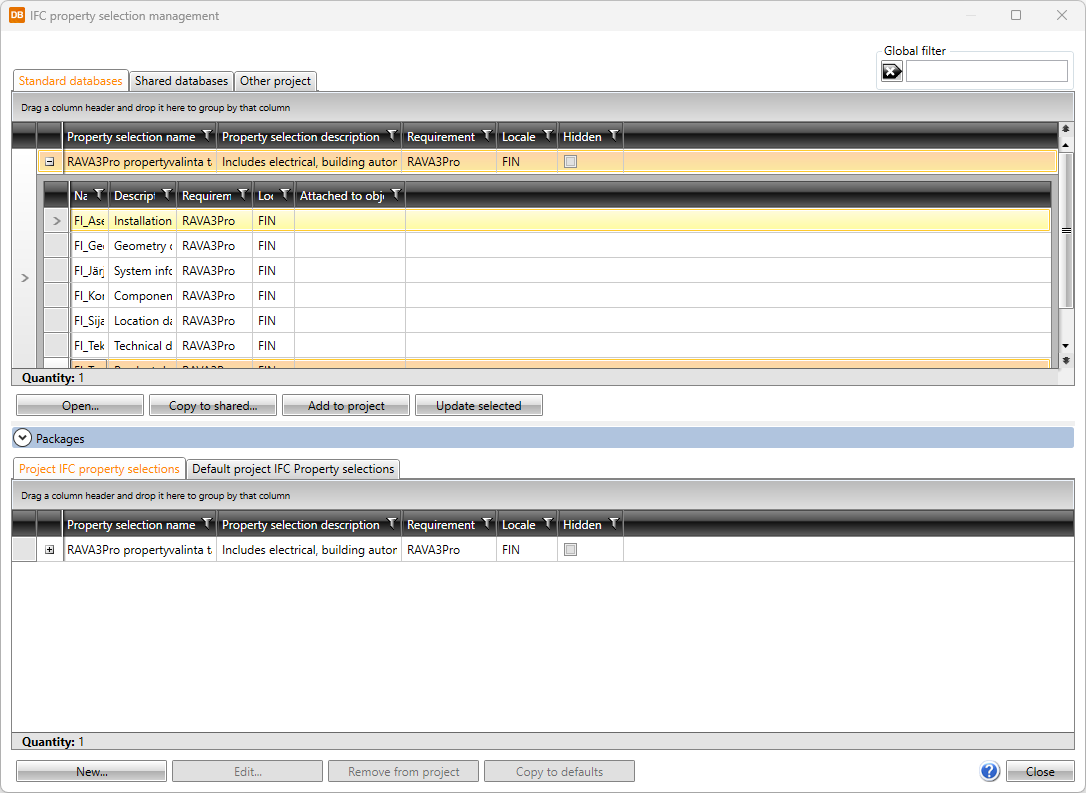This screenshot has width=1086, height=793.
Task: Click the Packages header label
Action: pos(60,438)
